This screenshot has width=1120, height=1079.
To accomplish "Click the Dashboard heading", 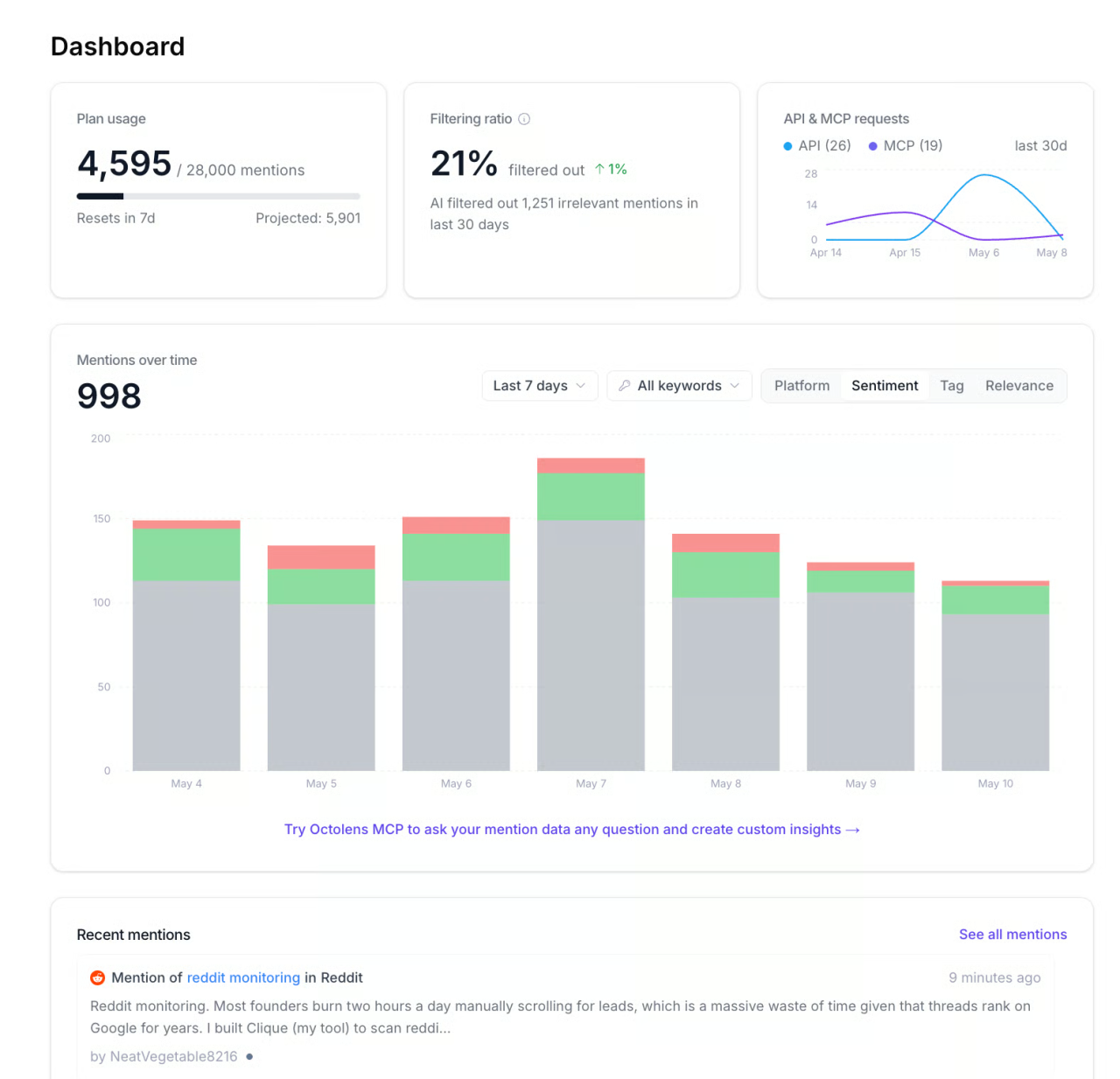I will [117, 46].
